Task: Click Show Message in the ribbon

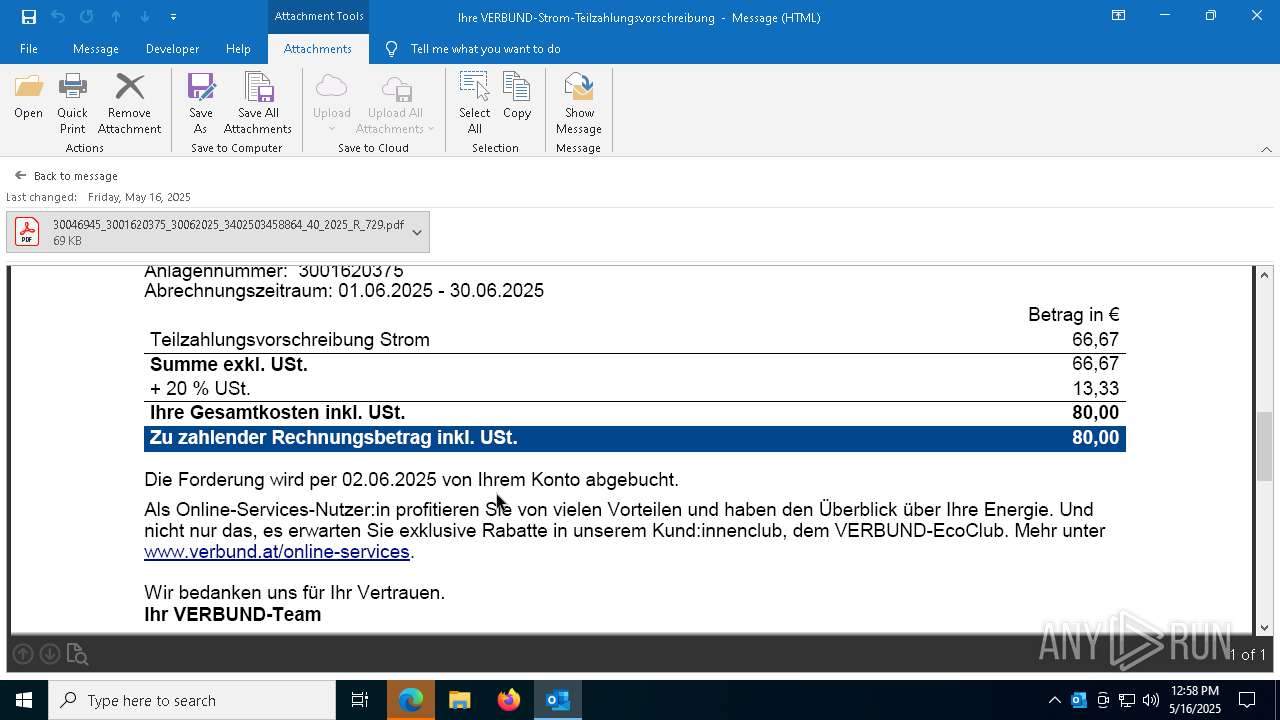Action: (579, 104)
